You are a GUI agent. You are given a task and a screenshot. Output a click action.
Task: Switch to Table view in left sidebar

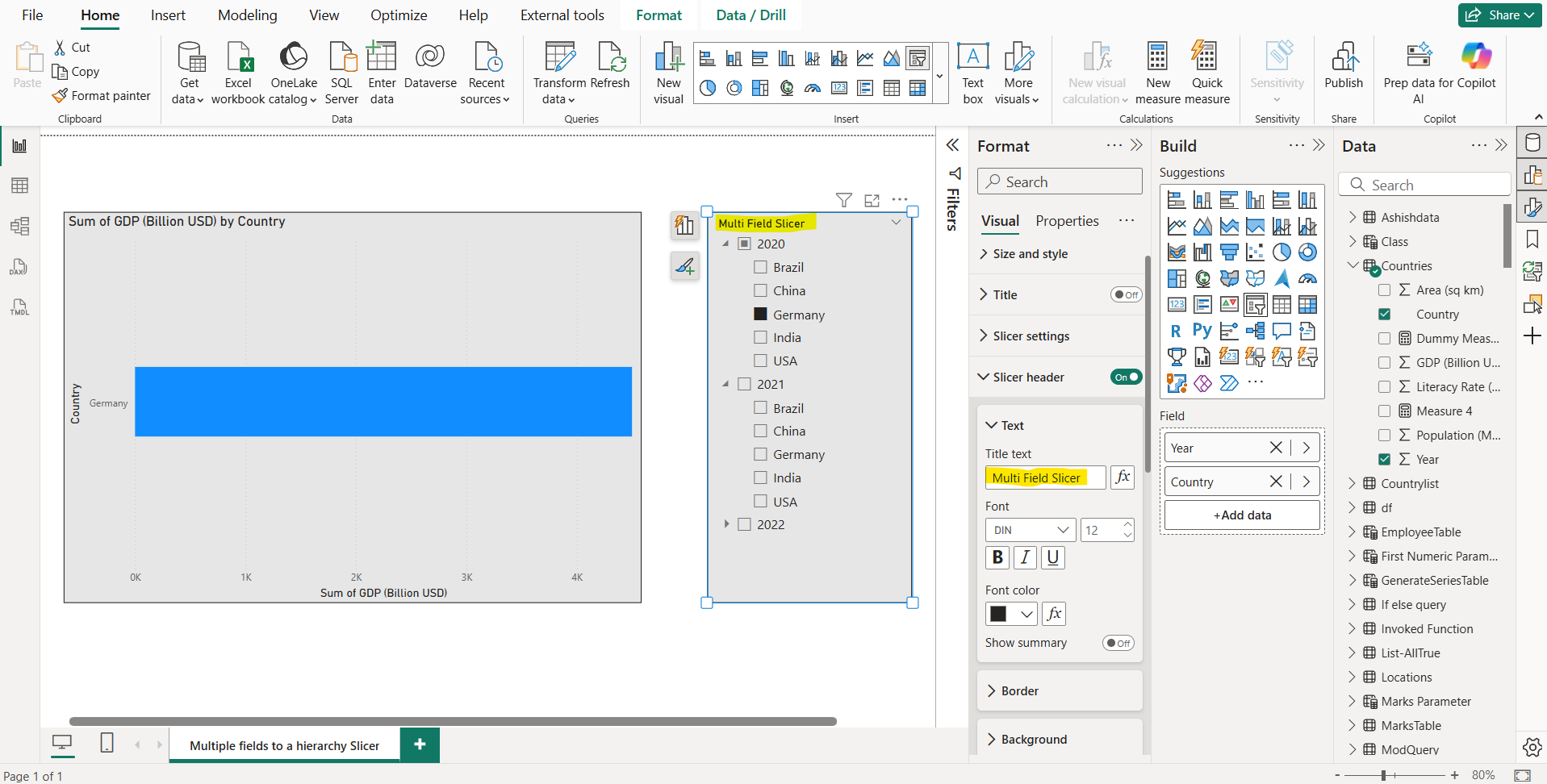click(x=19, y=185)
